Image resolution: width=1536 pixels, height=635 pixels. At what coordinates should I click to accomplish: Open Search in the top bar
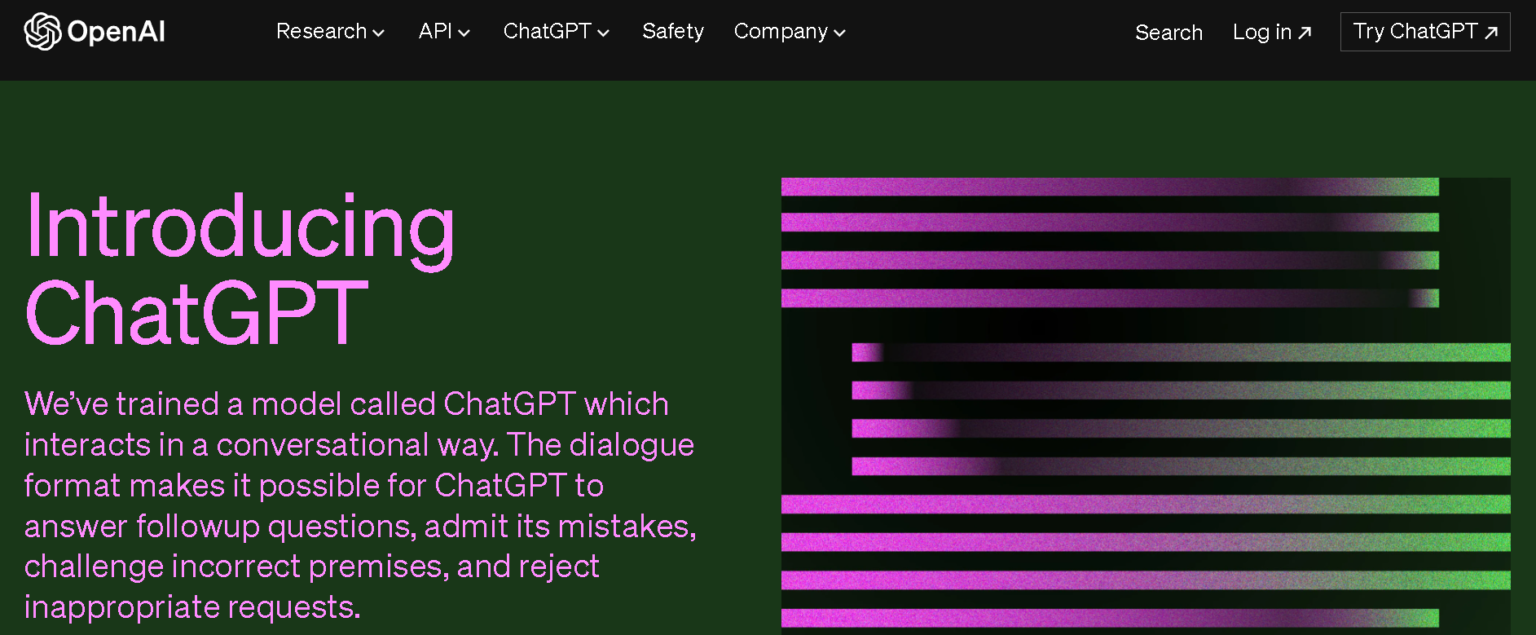click(1168, 32)
